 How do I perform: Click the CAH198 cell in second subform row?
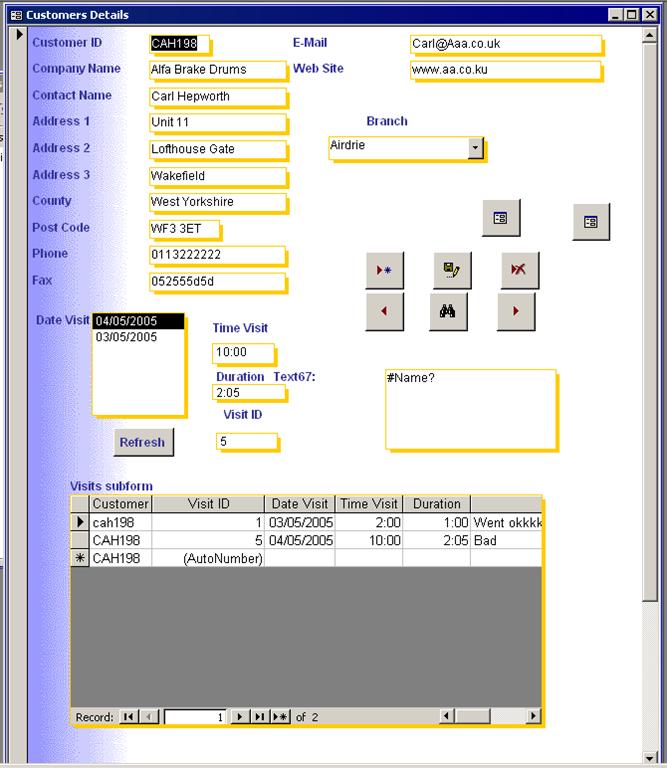(120, 540)
